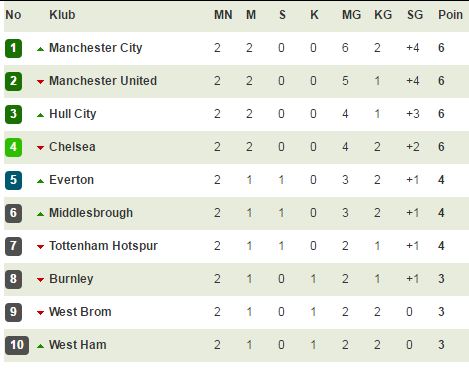Click the rank 4 light green badge

[13, 147]
